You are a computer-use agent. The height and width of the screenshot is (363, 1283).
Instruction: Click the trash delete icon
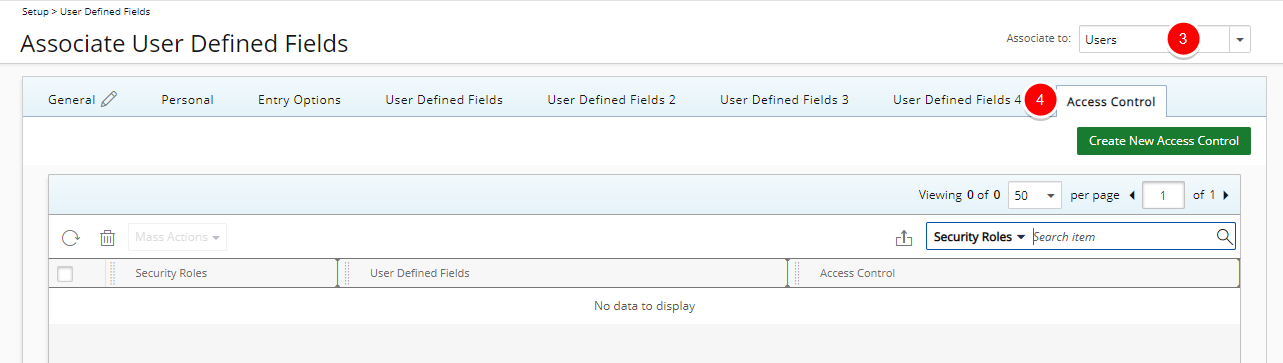[x=107, y=237]
